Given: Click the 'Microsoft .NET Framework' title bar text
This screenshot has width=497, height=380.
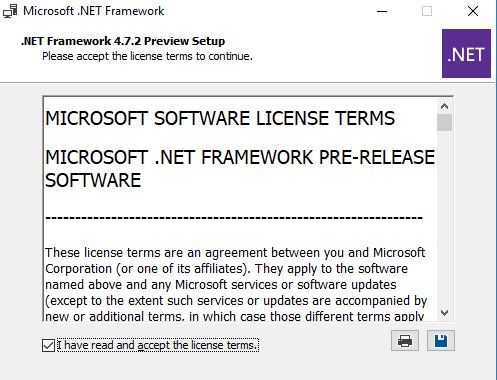Looking at the screenshot, I should pyautogui.click(x=94, y=11).
